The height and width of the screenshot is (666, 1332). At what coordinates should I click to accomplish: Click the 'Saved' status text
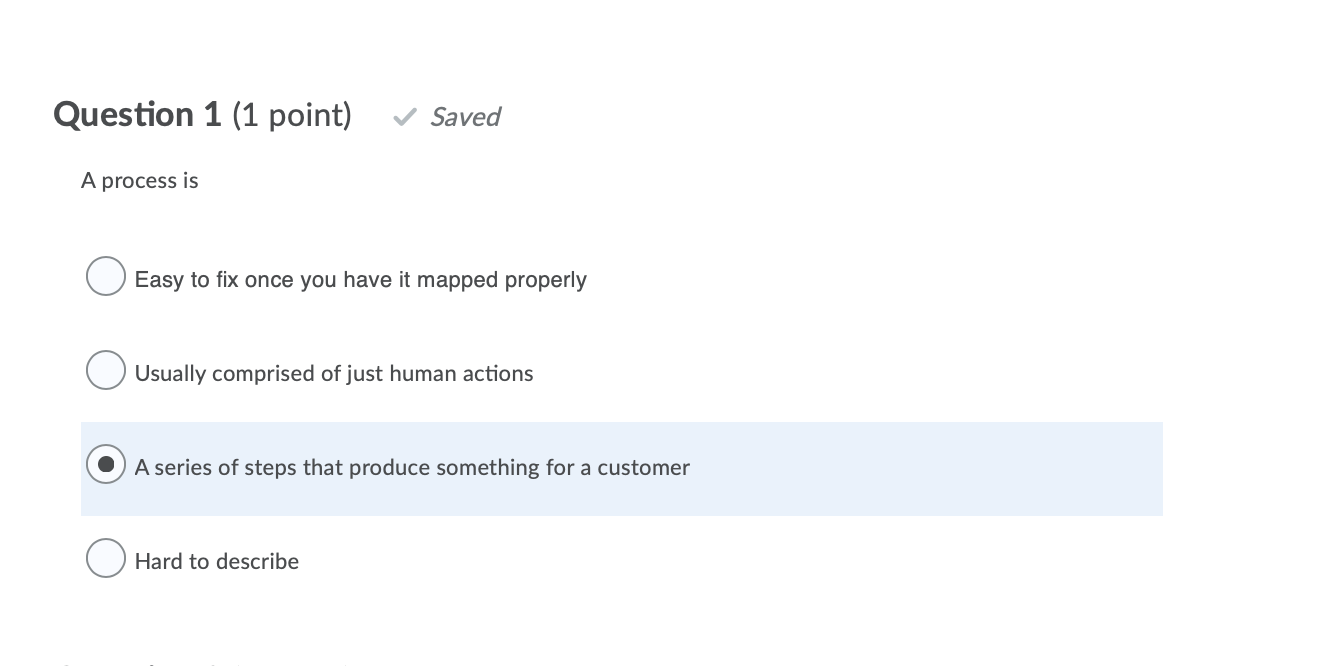click(465, 117)
